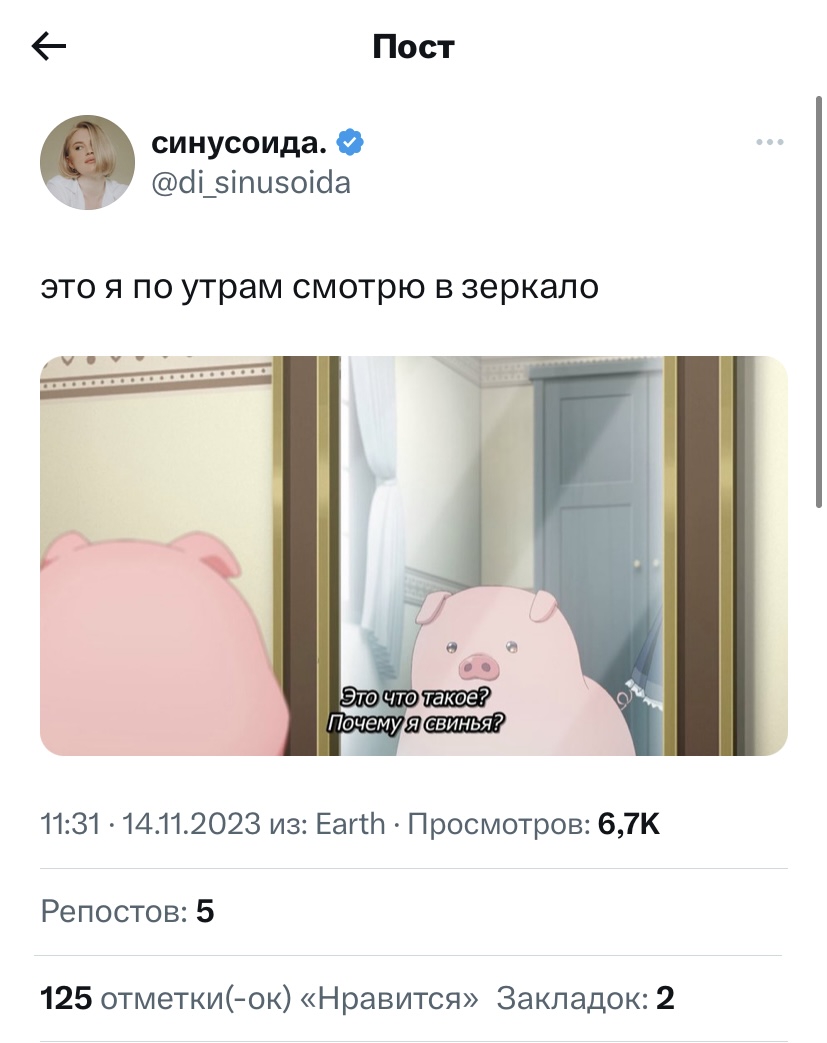The width and height of the screenshot is (827, 1043).
Task: Open the display name синусоида.
Action: coord(239,142)
